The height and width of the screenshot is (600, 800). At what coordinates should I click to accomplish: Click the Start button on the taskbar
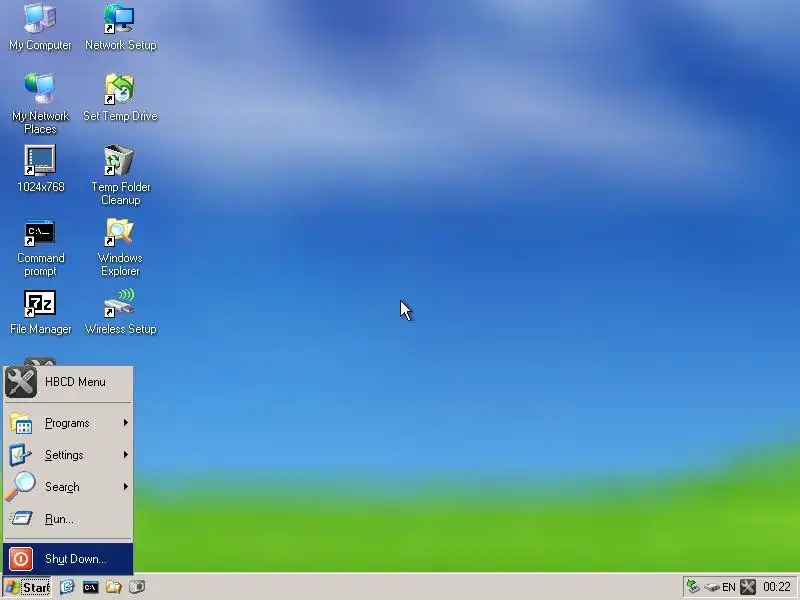point(27,587)
